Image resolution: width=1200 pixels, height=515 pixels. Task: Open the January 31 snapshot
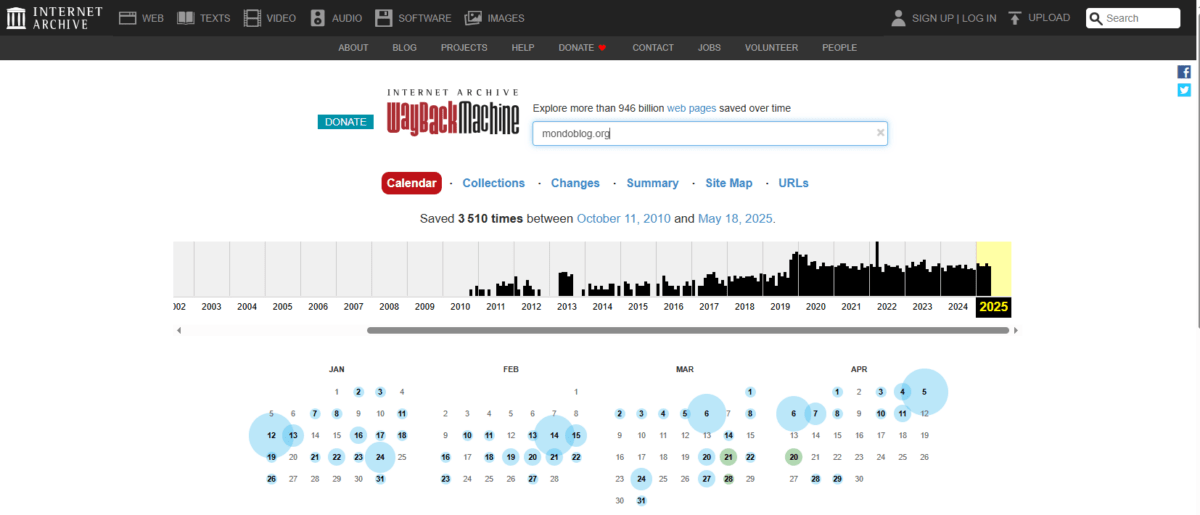(380, 479)
